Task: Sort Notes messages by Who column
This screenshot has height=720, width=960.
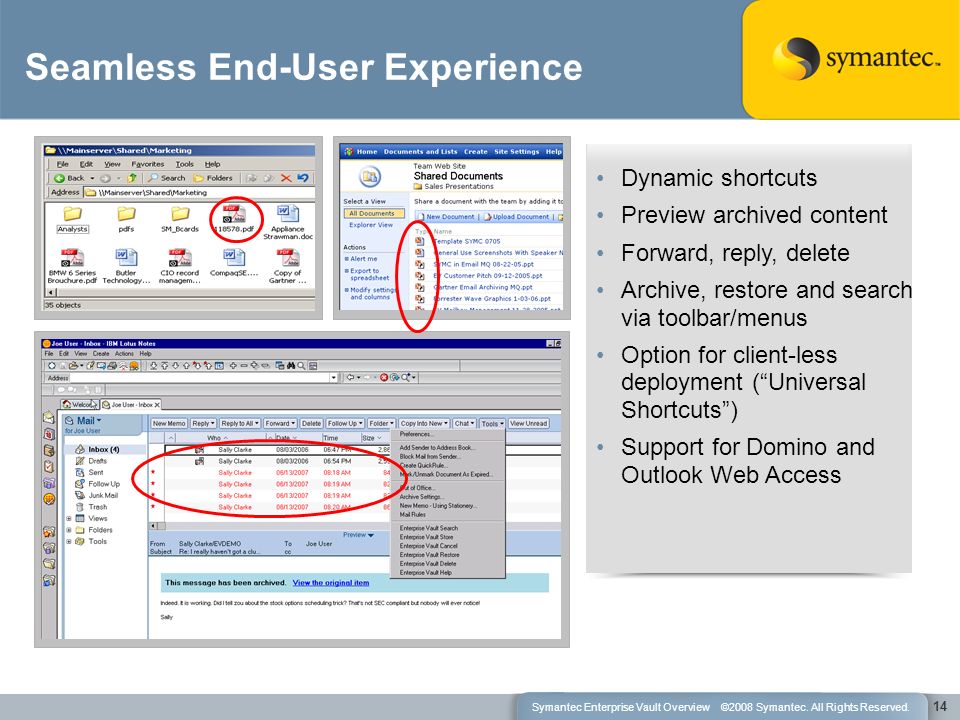Action: 217,438
